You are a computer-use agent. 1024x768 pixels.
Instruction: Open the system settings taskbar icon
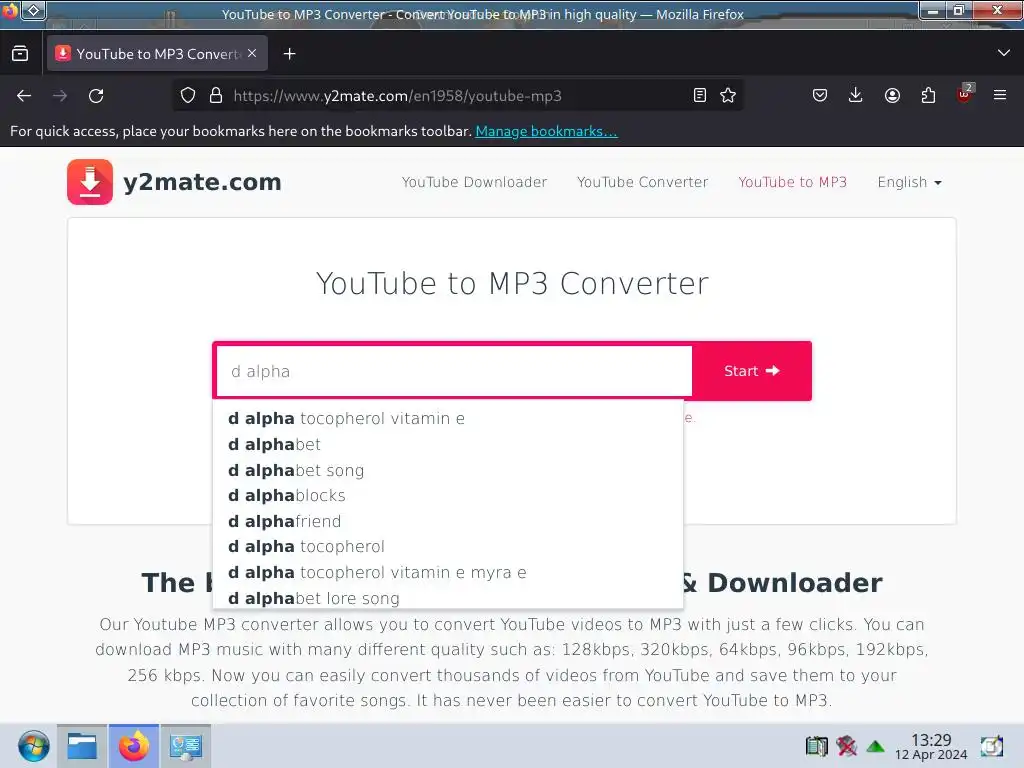tap(185, 746)
